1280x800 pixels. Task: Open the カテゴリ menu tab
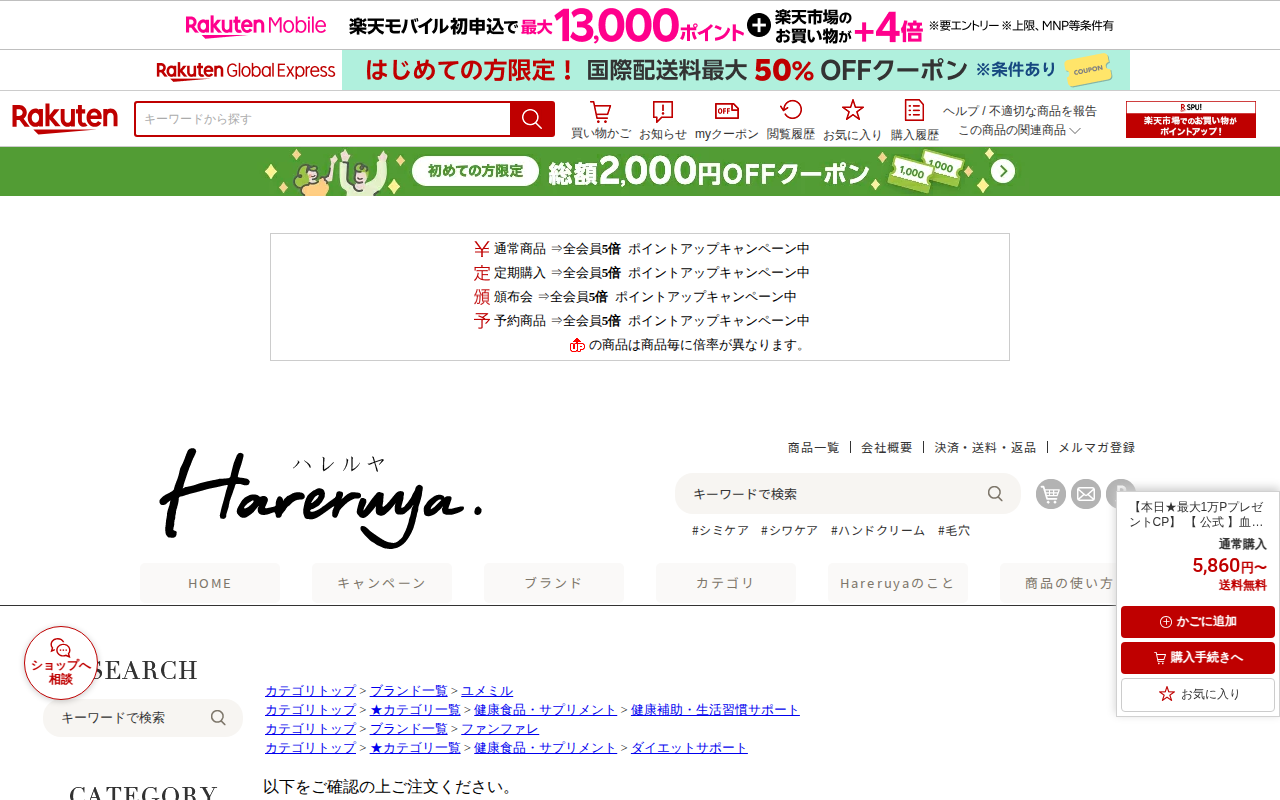coord(726,583)
